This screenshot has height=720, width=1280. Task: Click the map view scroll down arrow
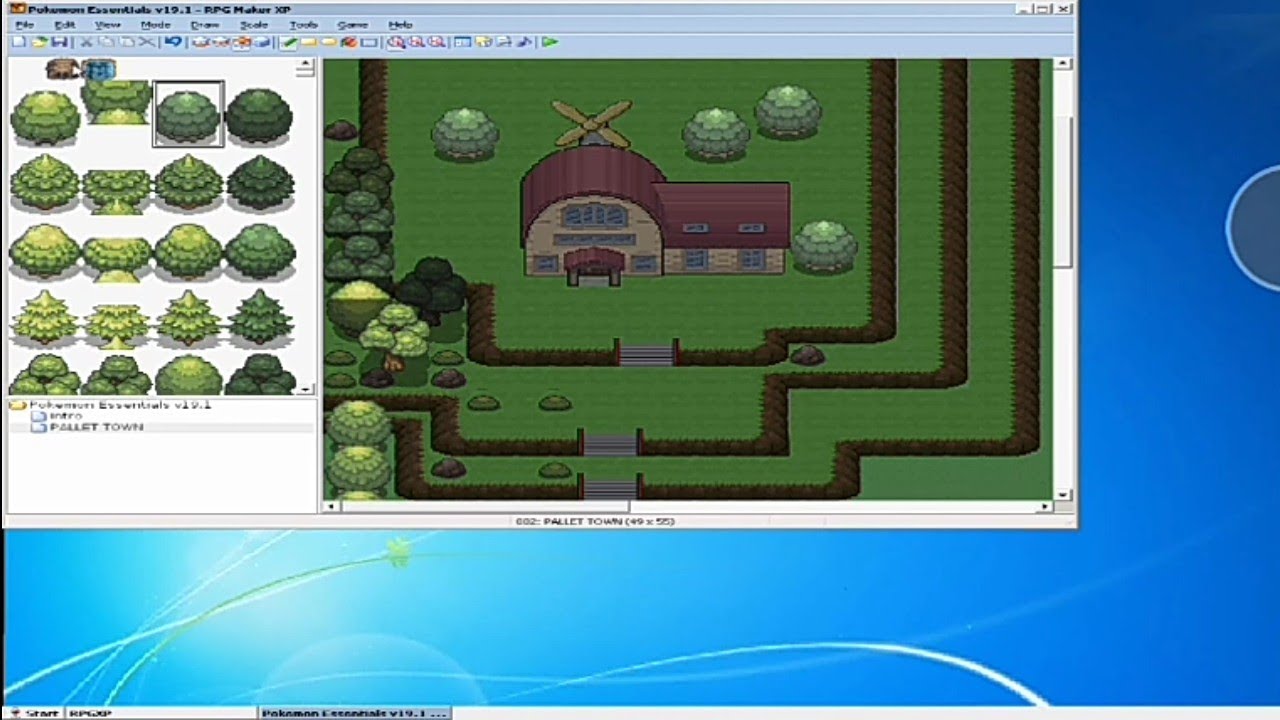coord(1063,493)
